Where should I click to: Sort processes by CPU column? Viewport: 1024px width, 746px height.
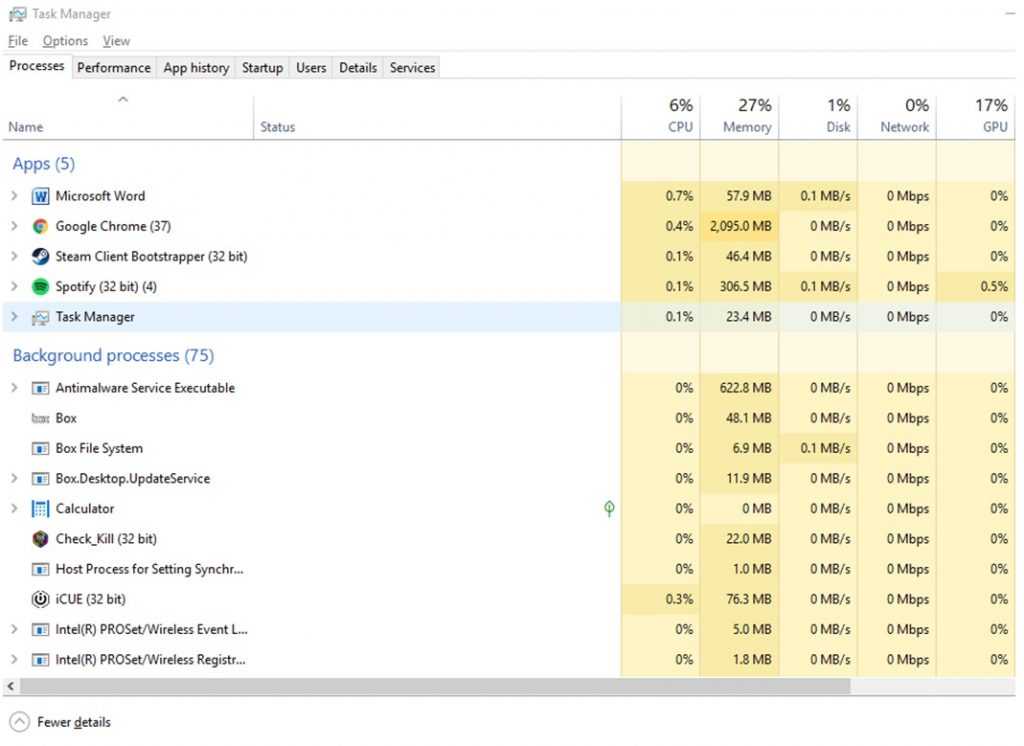(x=661, y=116)
